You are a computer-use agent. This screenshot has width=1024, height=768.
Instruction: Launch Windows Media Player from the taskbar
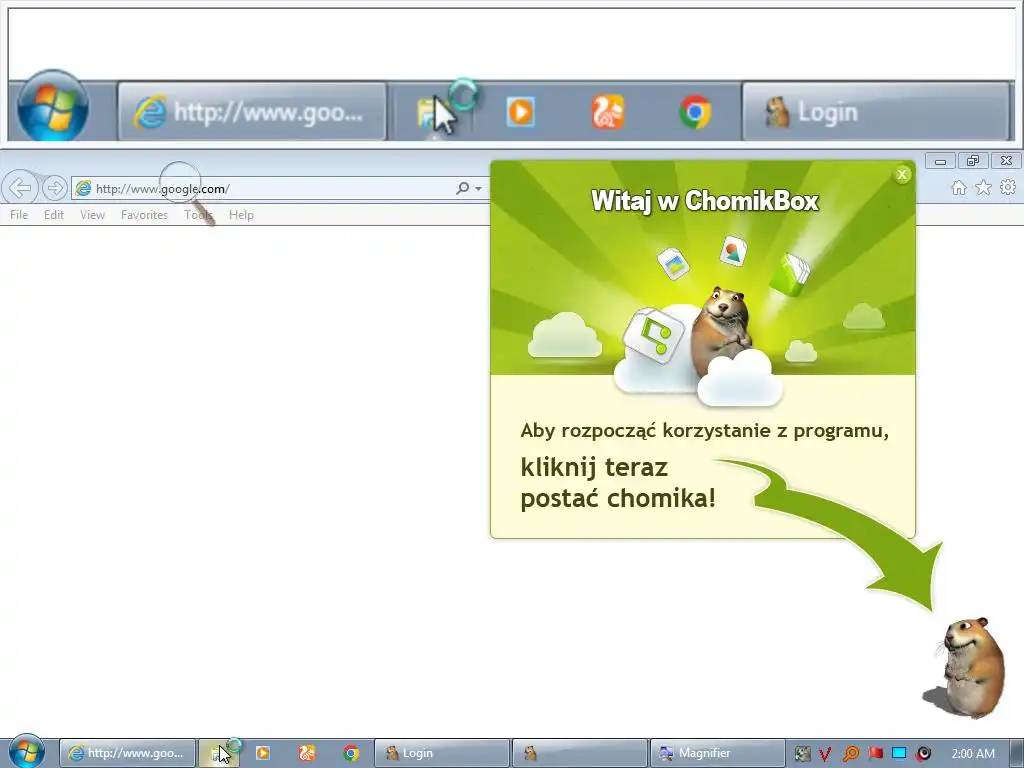click(263, 753)
